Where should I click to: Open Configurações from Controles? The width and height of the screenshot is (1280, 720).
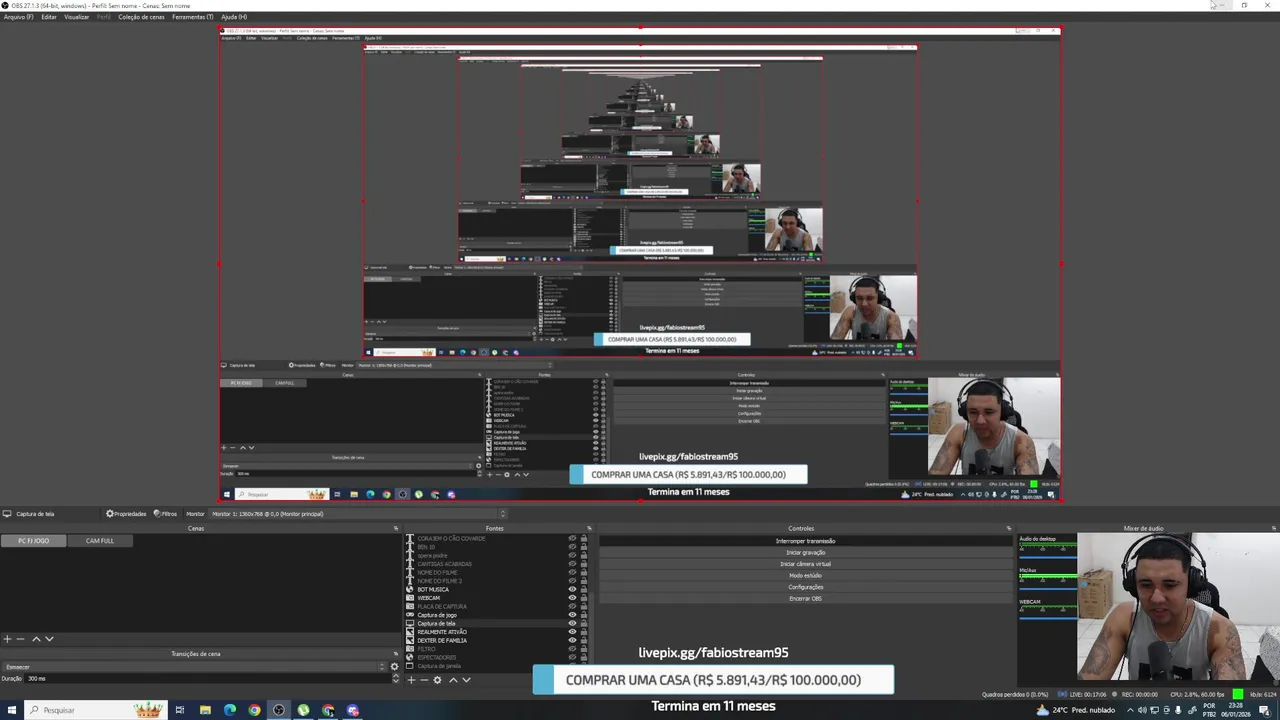pos(805,587)
